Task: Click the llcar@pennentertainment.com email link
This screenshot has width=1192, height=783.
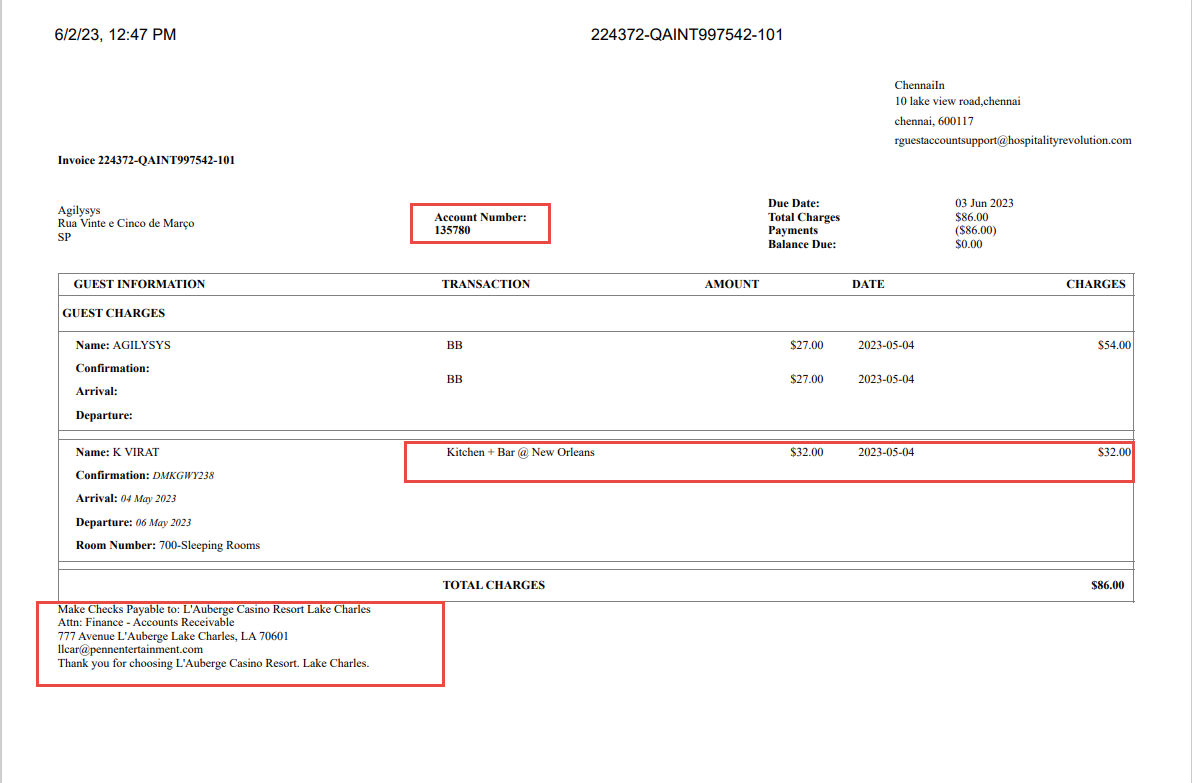Action: [131, 649]
